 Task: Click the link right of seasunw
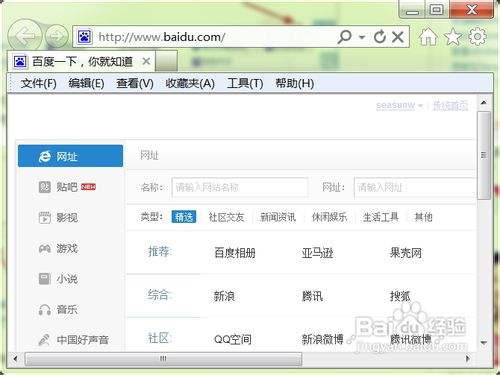450,106
